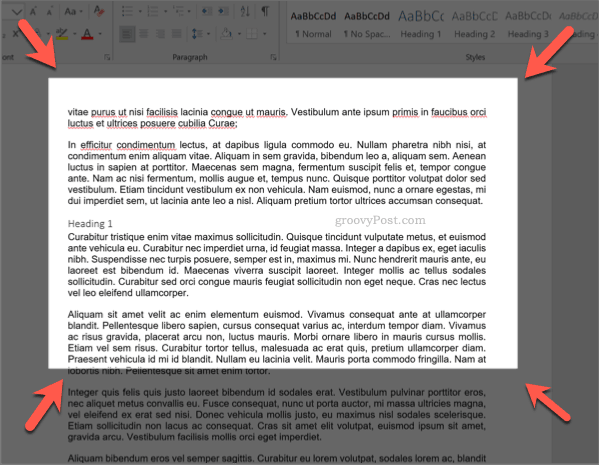The height and width of the screenshot is (465, 599).
Task: Click the line starting 'Curabitur tristique enim vitae'
Action: pos(277,237)
